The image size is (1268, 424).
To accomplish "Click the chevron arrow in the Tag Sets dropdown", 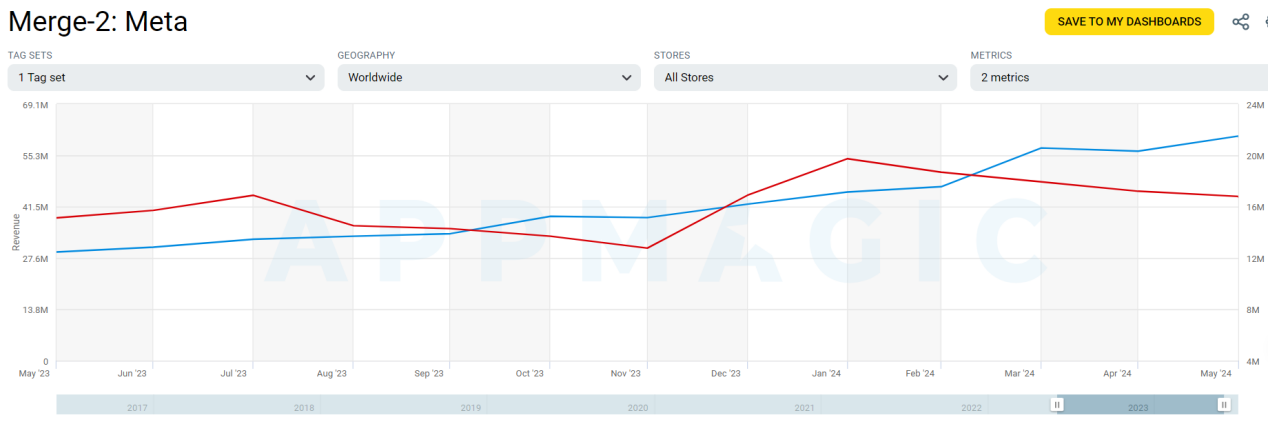I will [310, 77].
